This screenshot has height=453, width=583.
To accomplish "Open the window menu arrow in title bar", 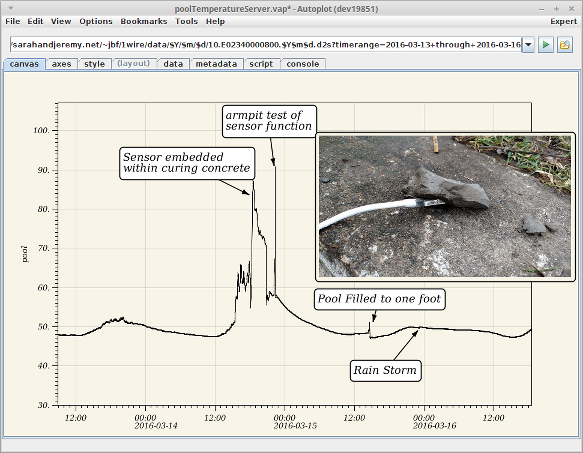I will 11,8.
